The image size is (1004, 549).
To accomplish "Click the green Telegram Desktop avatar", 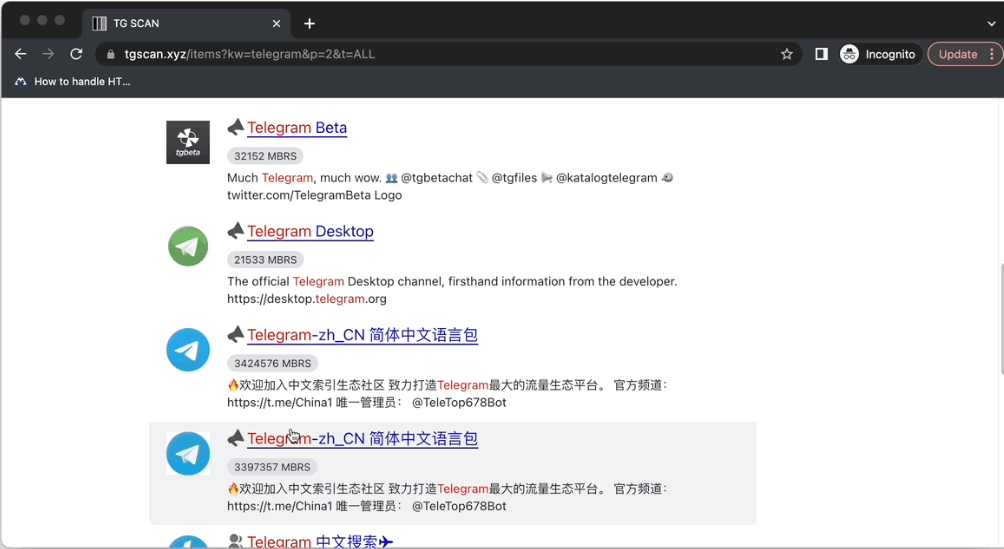I will [188, 246].
